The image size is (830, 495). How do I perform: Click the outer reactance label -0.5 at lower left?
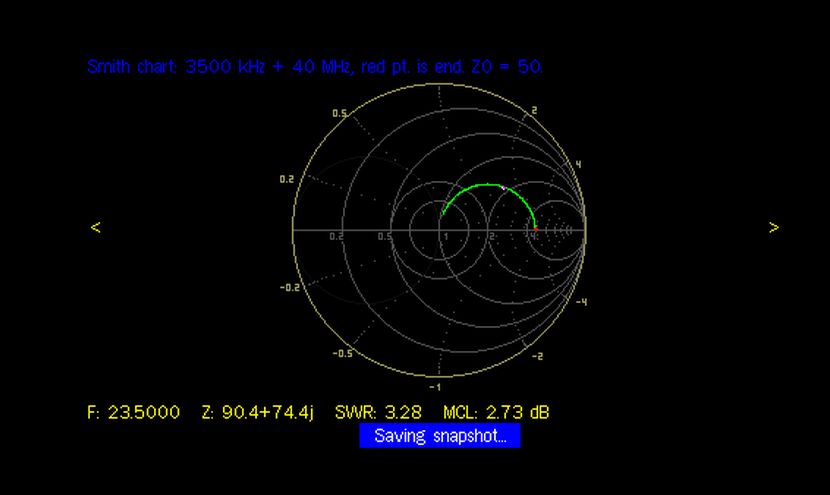pyautogui.click(x=341, y=353)
